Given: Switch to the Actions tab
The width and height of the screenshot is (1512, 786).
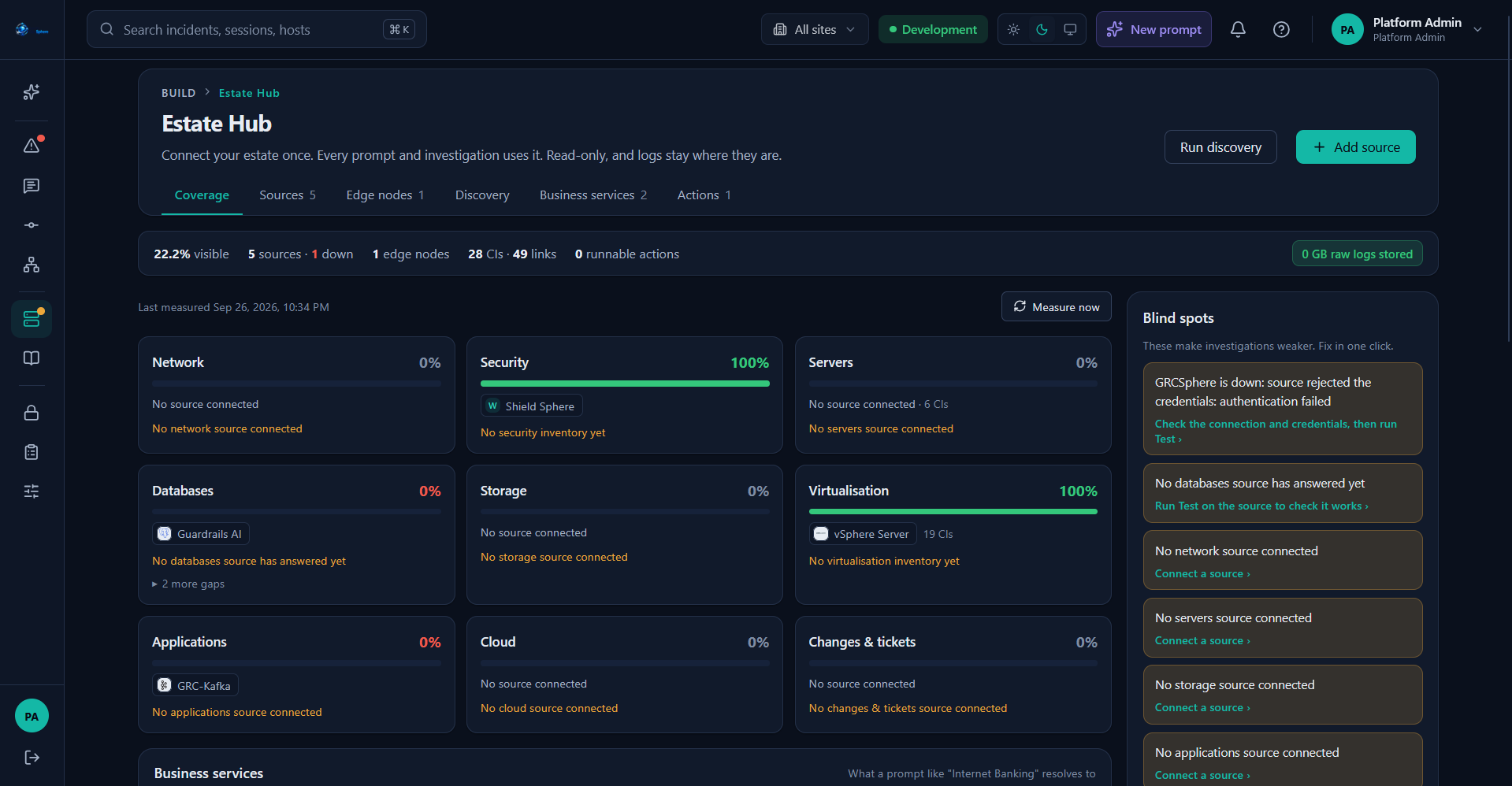Looking at the screenshot, I should click(x=704, y=195).
